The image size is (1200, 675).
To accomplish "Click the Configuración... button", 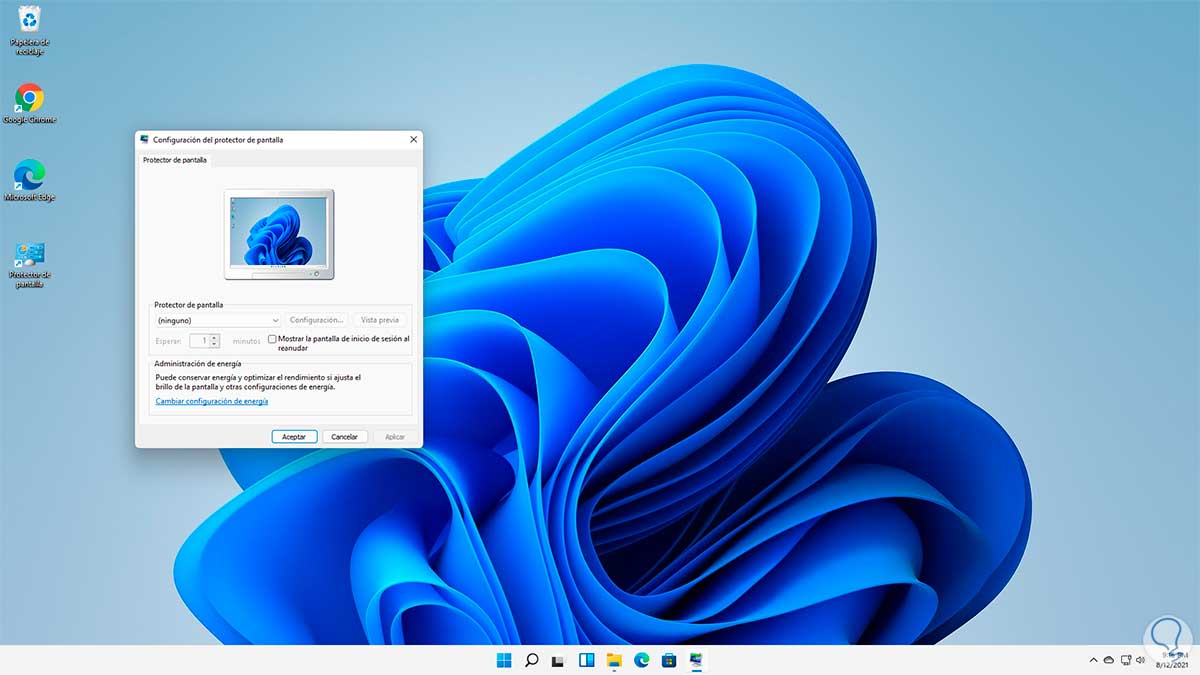I will click(317, 320).
